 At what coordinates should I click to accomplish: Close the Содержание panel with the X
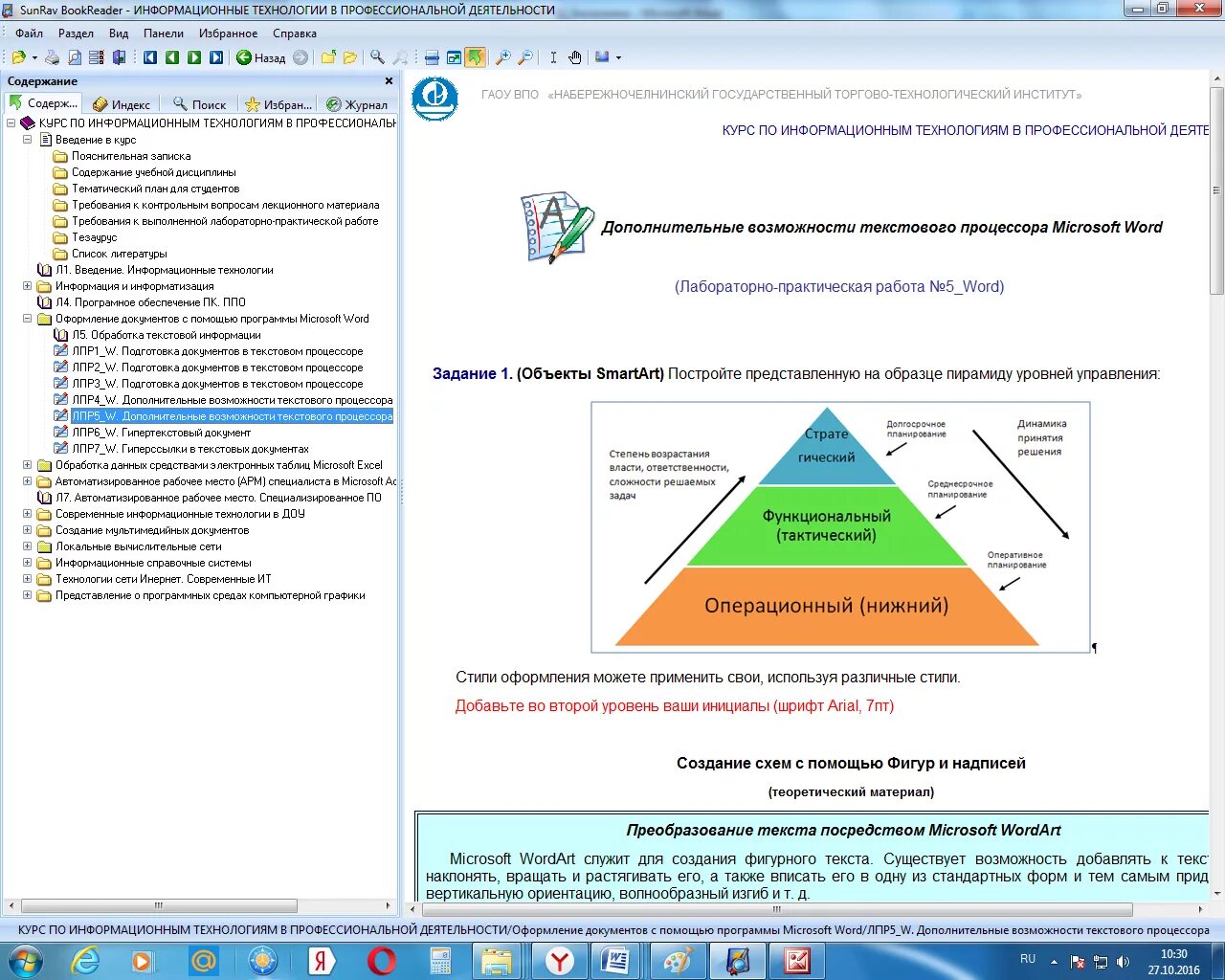(x=389, y=81)
